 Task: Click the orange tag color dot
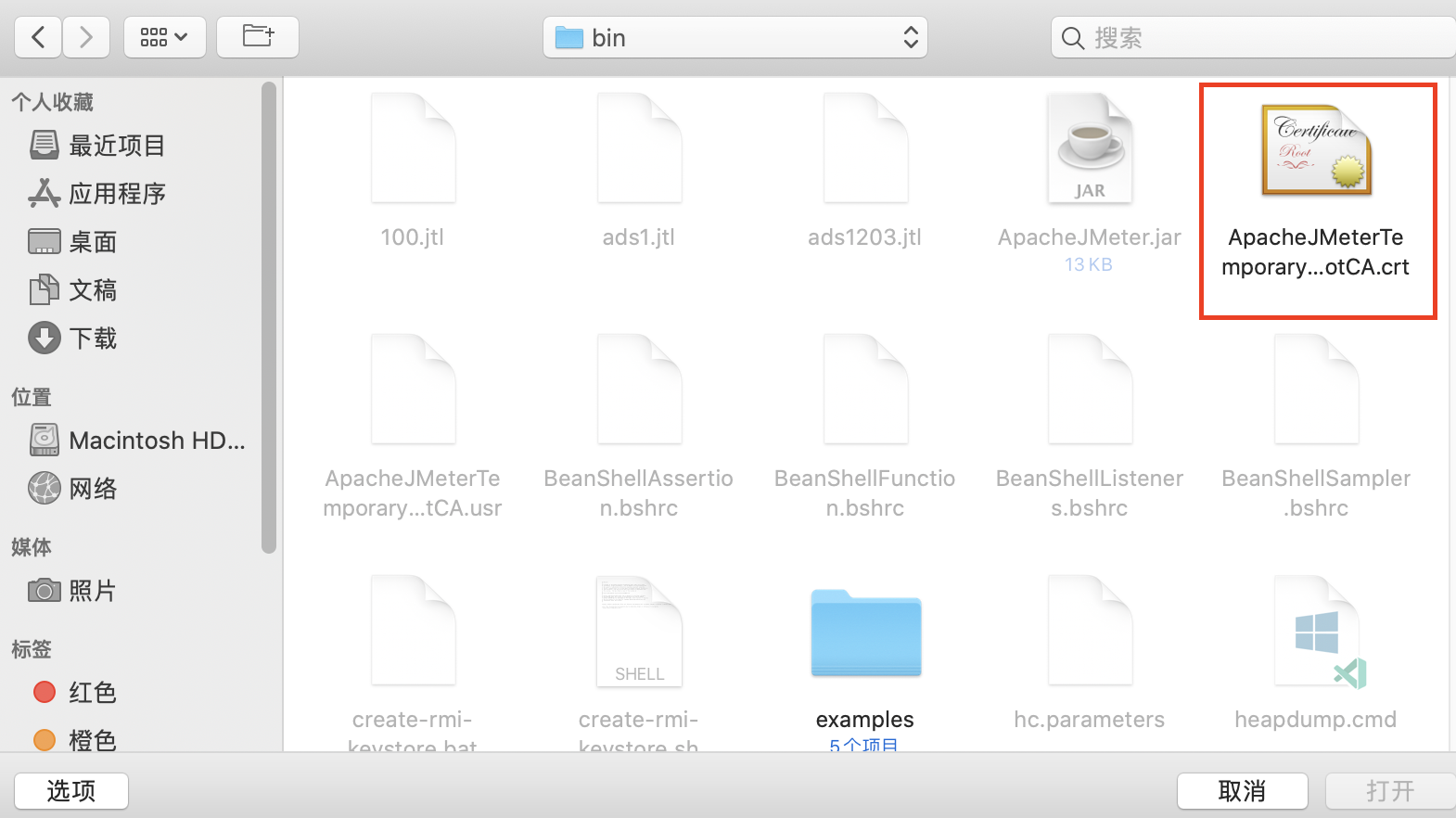click(x=45, y=740)
